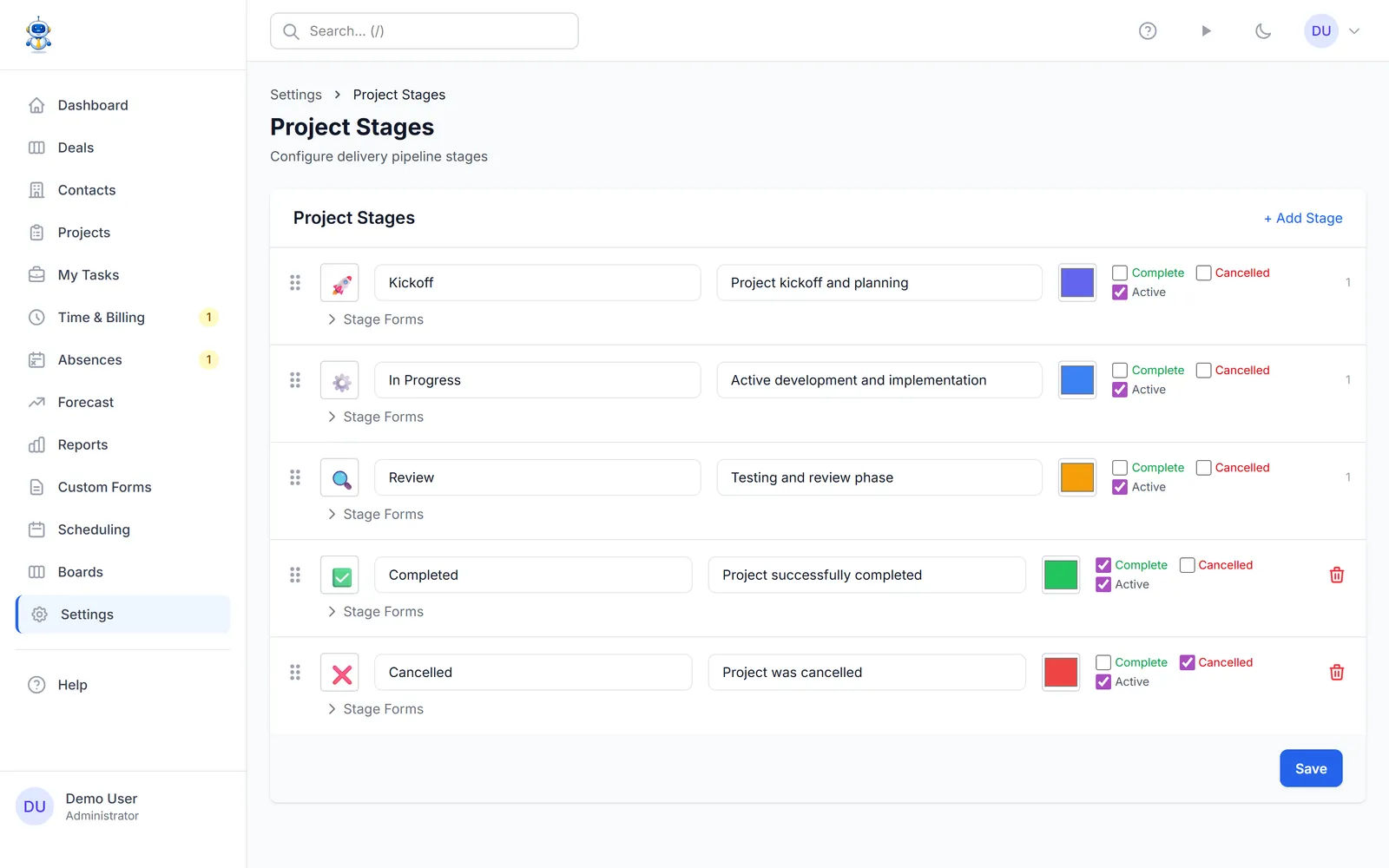Viewport: 1389px width, 868px height.
Task: Open Absences in the sidebar
Action: pos(122,360)
